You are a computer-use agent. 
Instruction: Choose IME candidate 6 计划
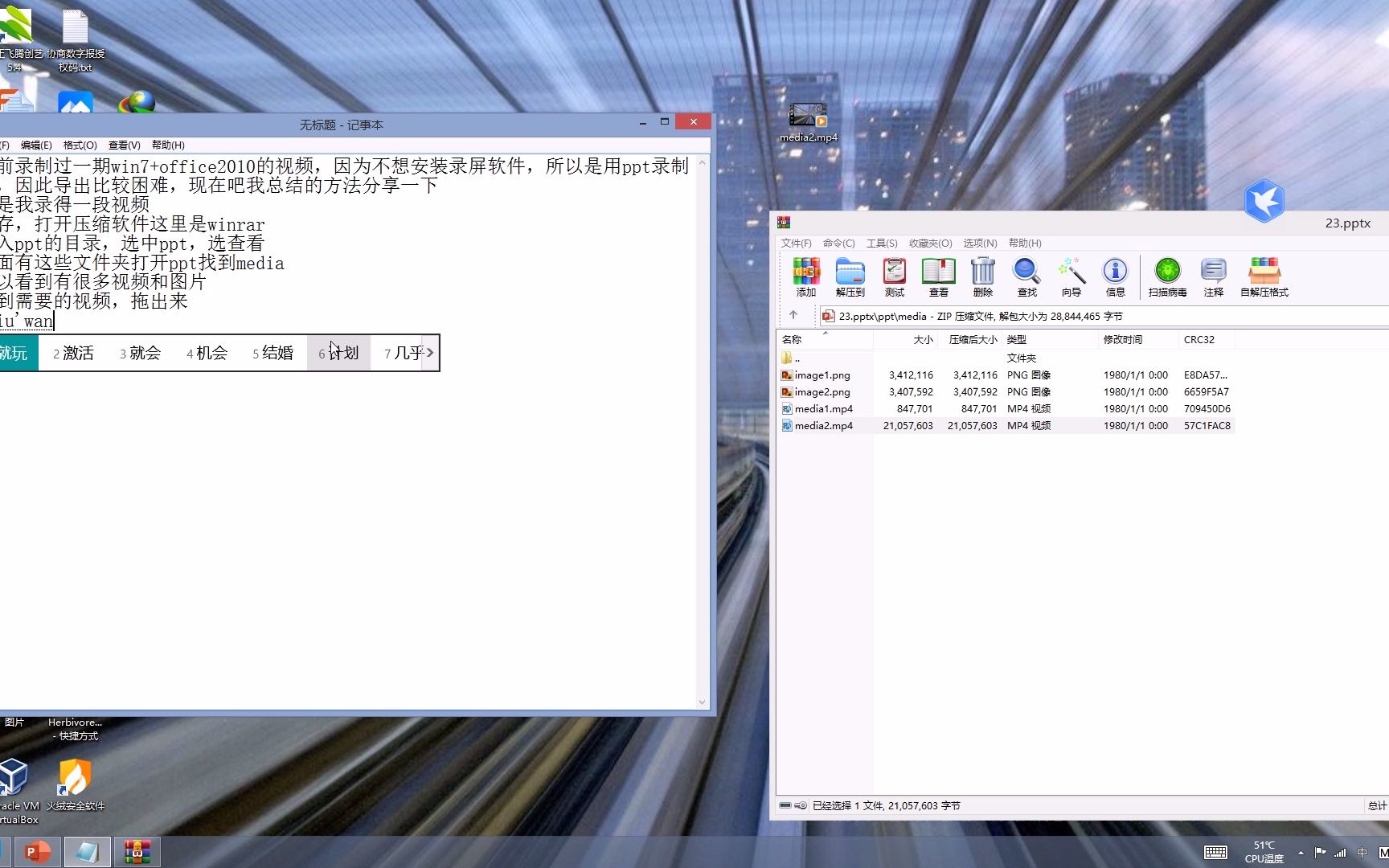[338, 353]
